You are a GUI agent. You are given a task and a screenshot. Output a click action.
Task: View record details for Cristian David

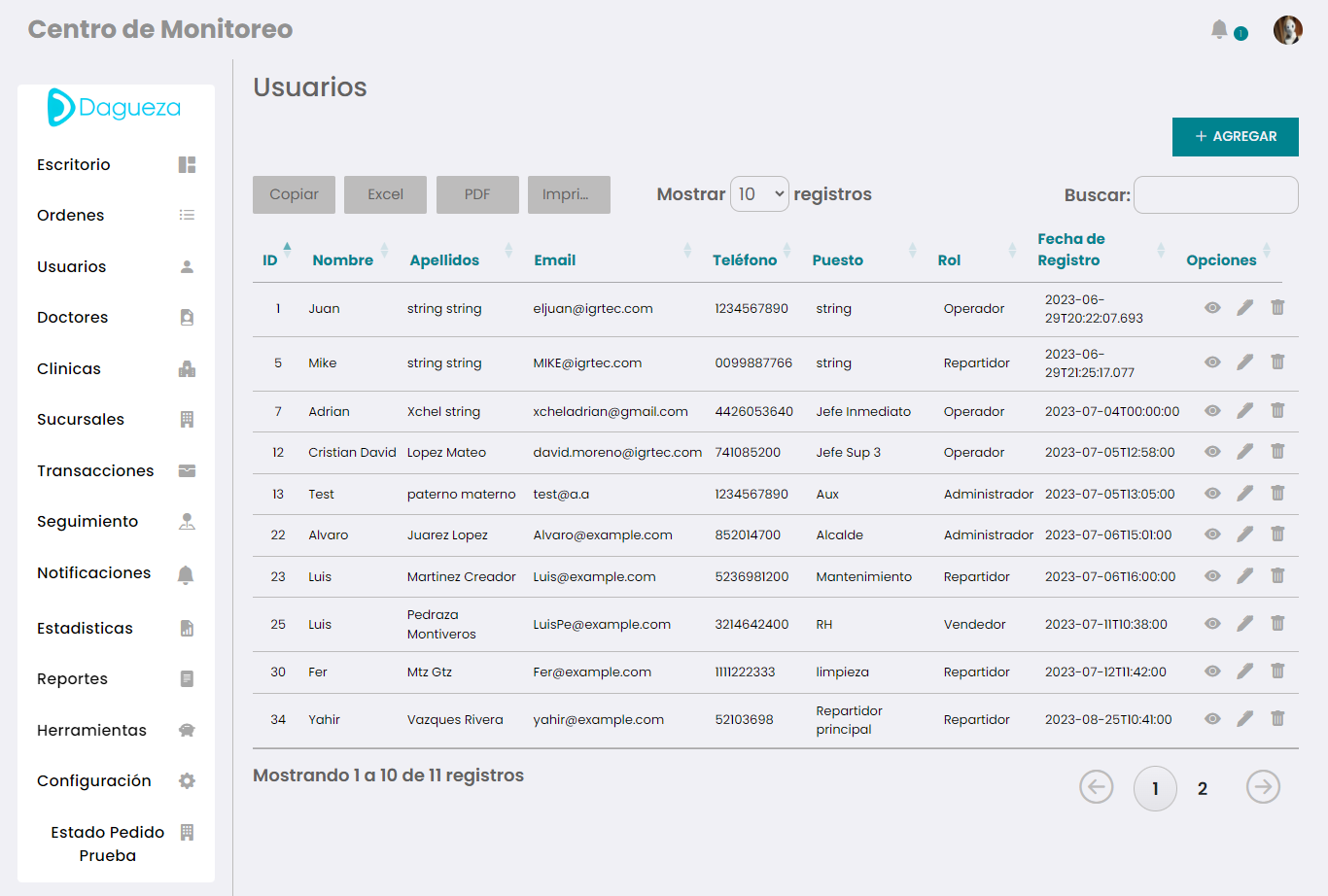(1212, 452)
